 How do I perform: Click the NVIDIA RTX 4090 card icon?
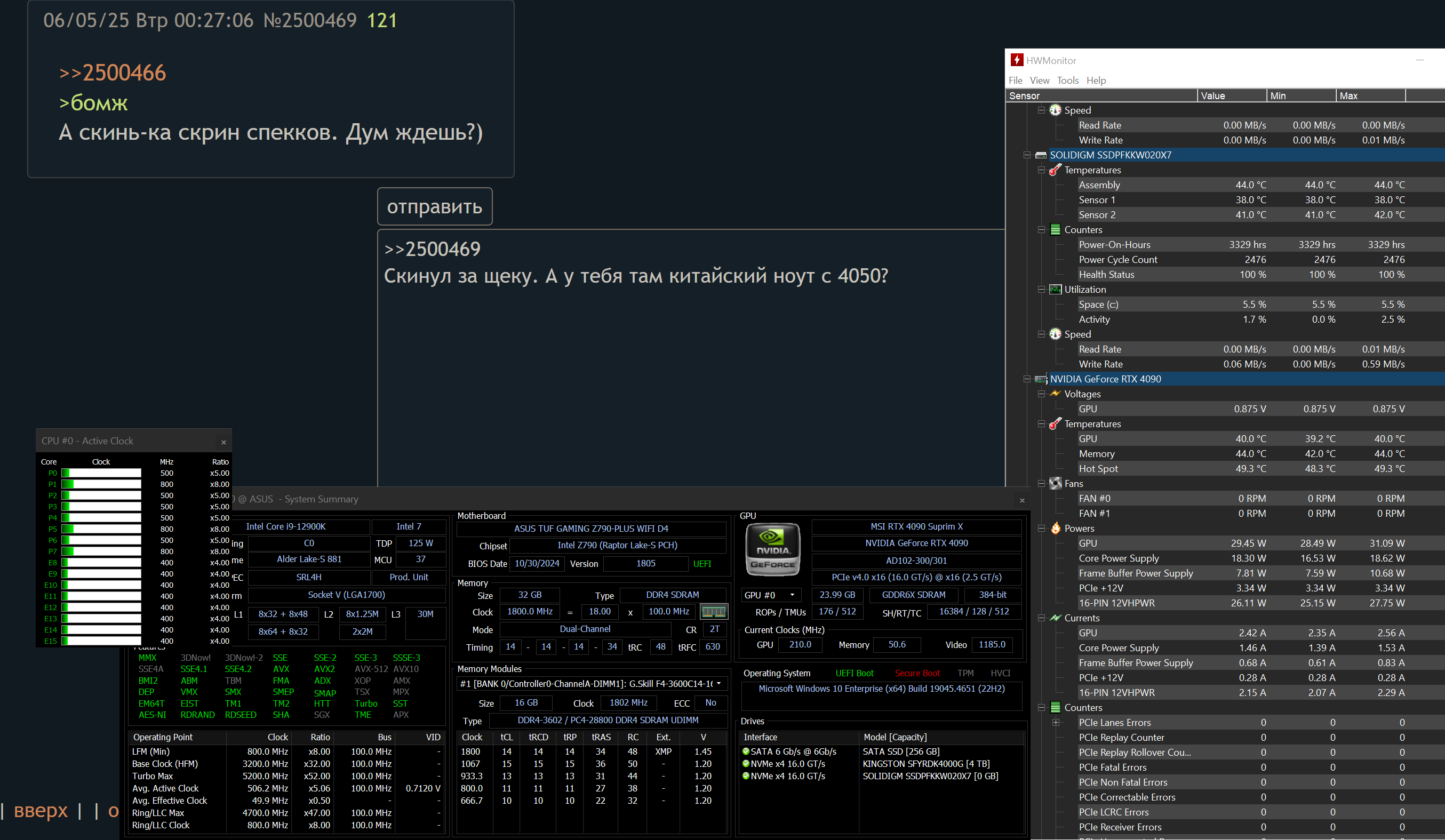[1041, 380]
